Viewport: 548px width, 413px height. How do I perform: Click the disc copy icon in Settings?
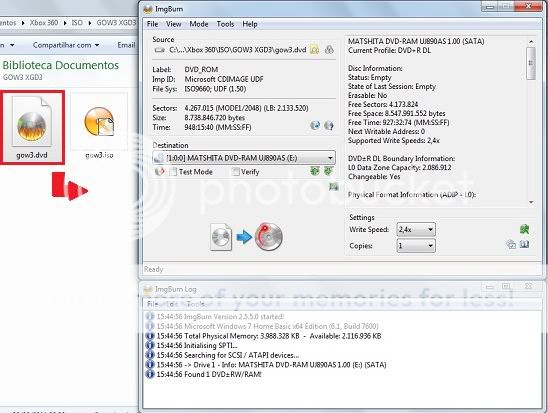click(x=511, y=244)
